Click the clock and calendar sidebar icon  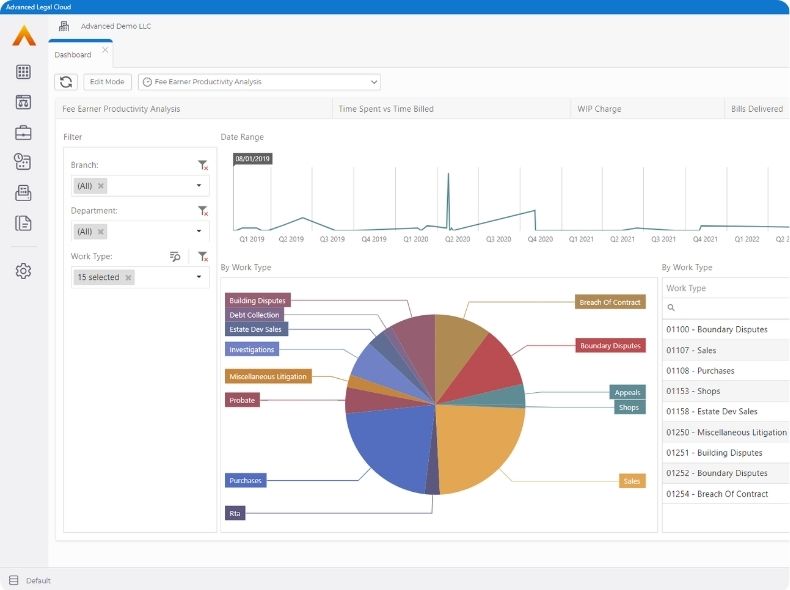point(23,162)
